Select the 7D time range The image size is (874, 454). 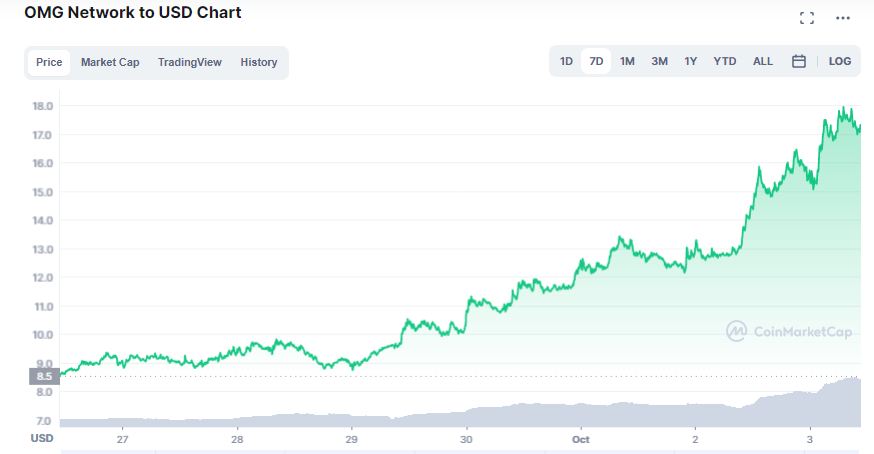tap(597, 62)
